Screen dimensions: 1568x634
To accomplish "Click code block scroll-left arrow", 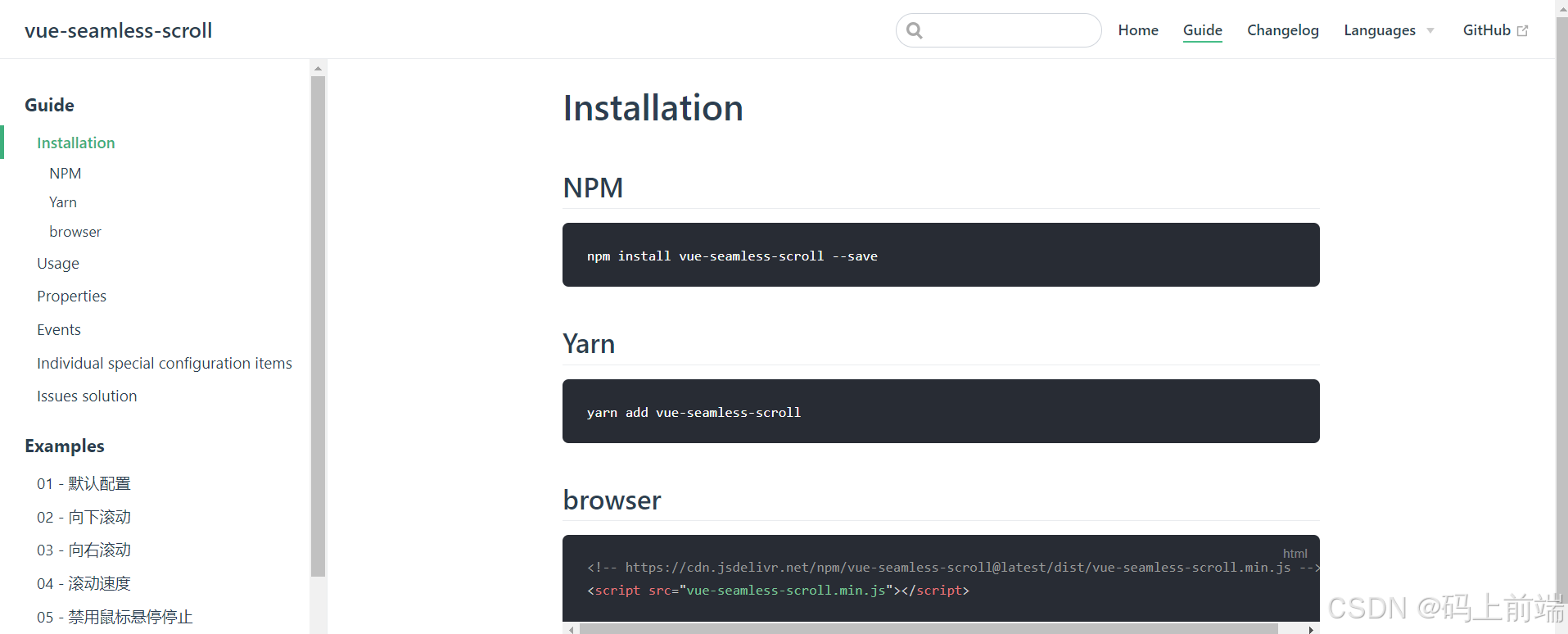I will pos(571,629).
